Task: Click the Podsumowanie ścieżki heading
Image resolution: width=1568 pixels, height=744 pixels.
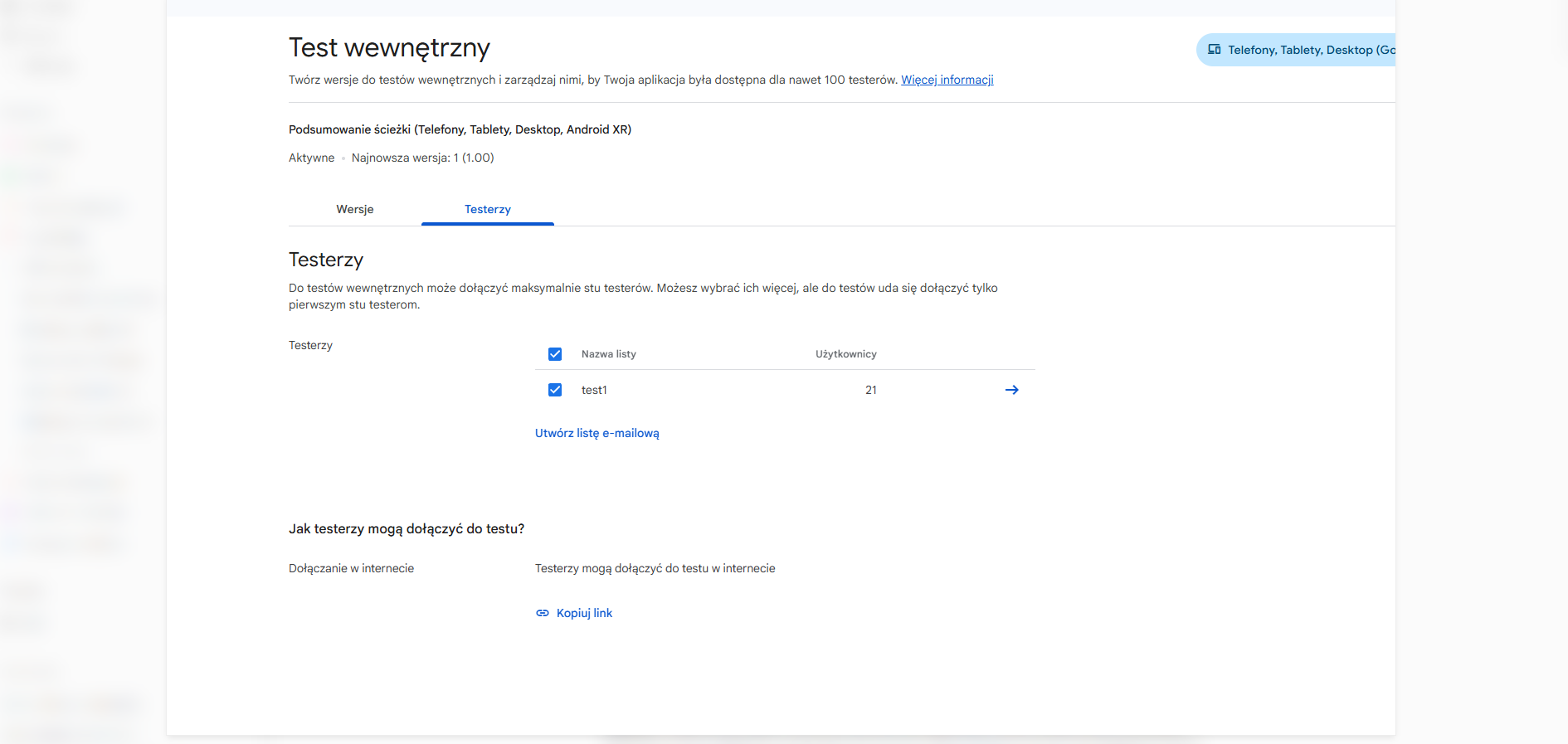Action: tap(460, 129)
